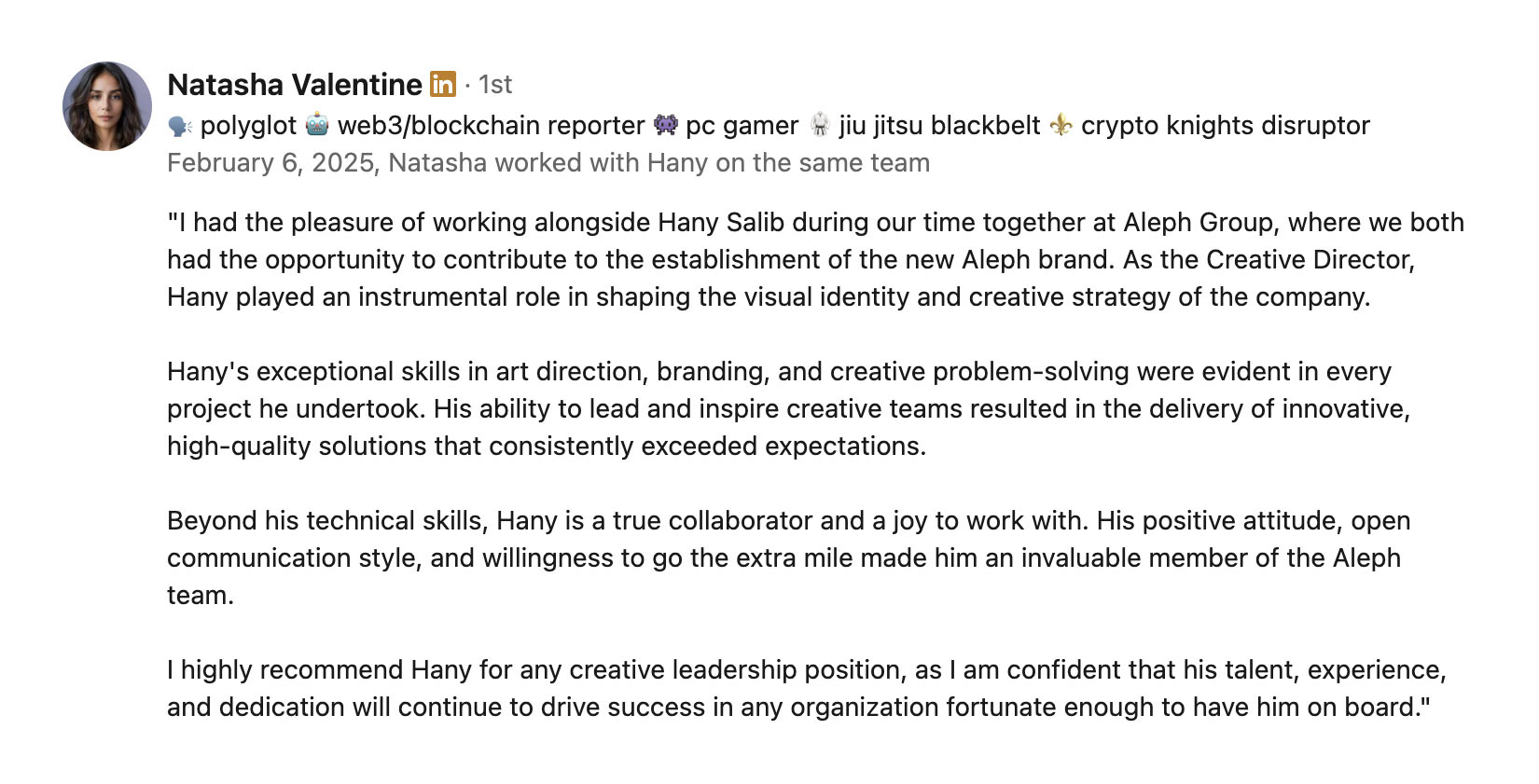Click the gold LinkedIn Premium badge icon

(x=443, y=85)
